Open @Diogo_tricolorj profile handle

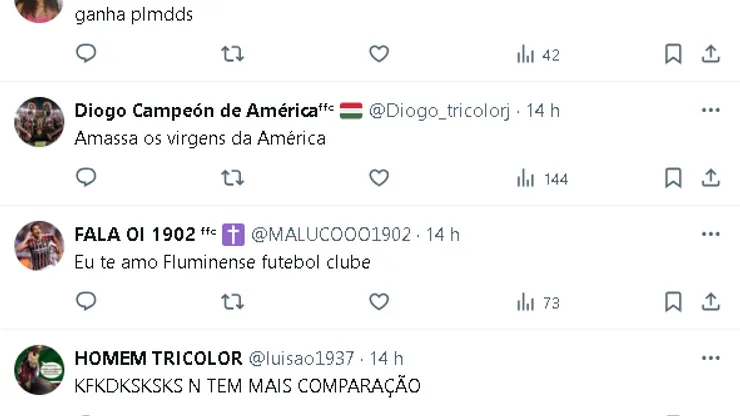tap(439, 111)
